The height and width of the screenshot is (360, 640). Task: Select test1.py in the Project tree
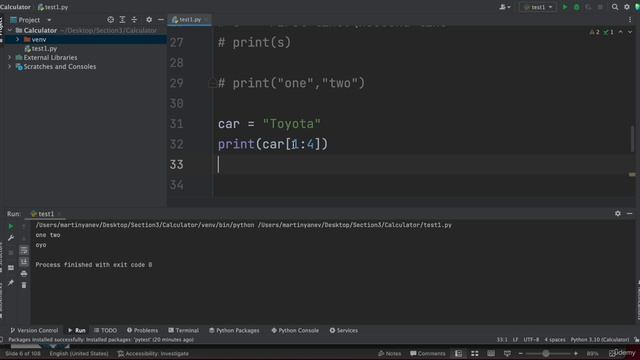(41, 49)
